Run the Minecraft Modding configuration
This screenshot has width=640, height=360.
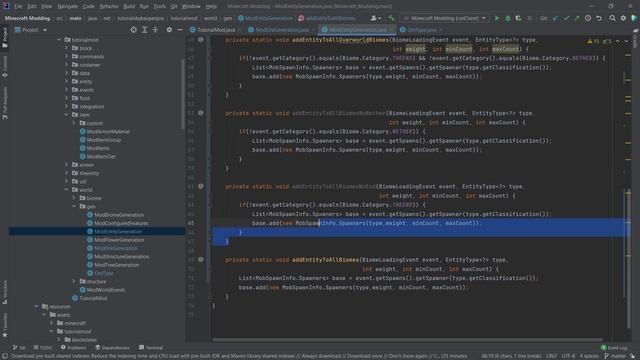(x=497, y=18)
